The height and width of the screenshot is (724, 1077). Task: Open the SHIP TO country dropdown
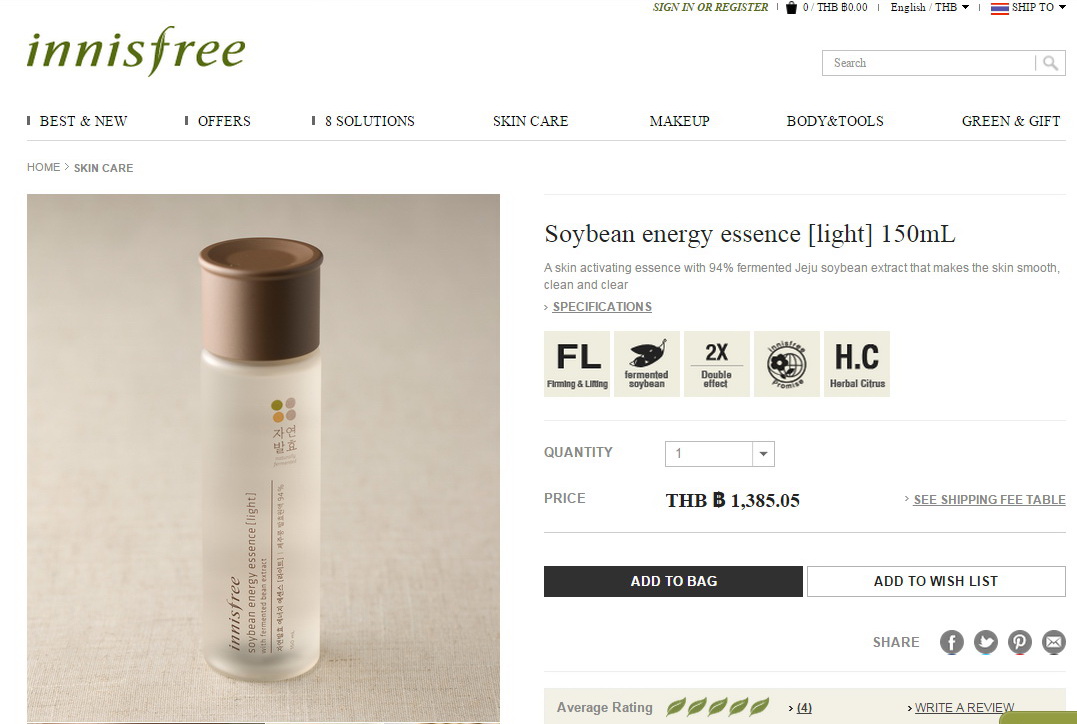(x=1028, y=8)
